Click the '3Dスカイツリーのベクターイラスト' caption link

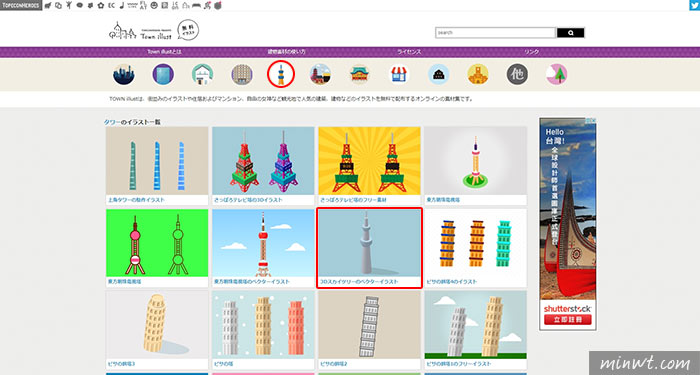click(359, 282)
